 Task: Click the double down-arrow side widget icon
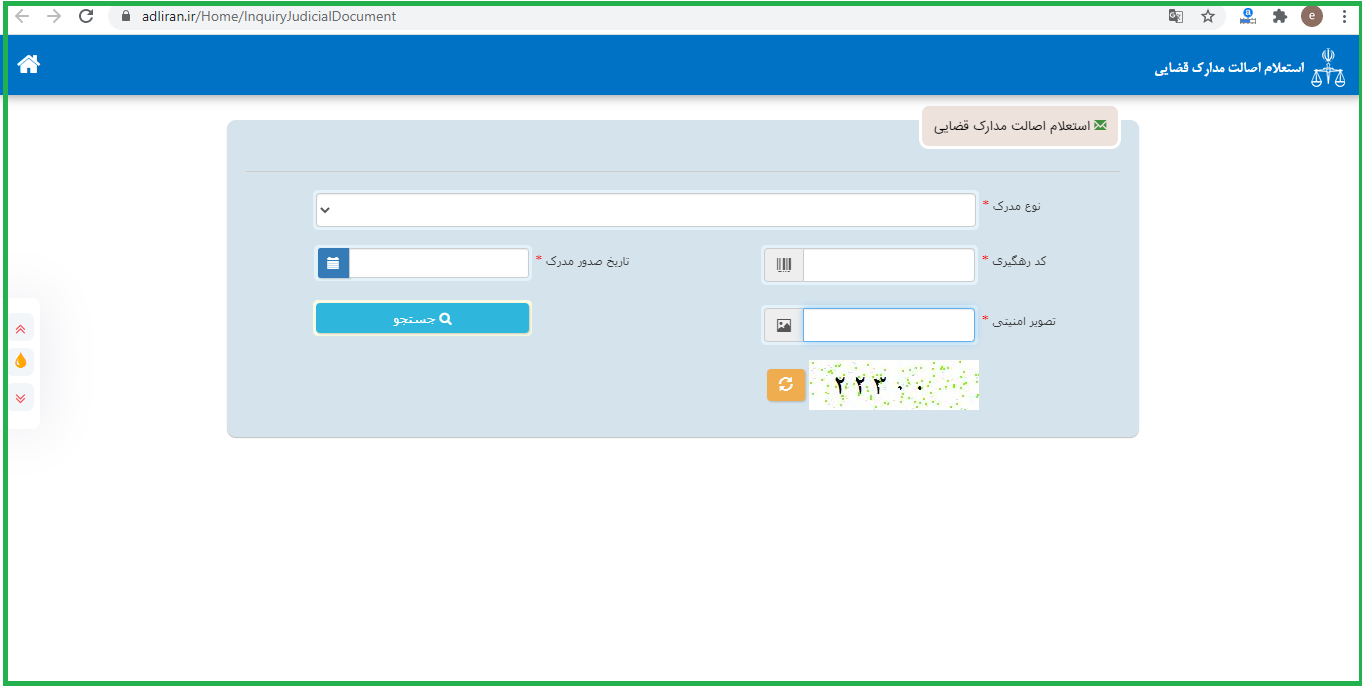click(21, 397)
